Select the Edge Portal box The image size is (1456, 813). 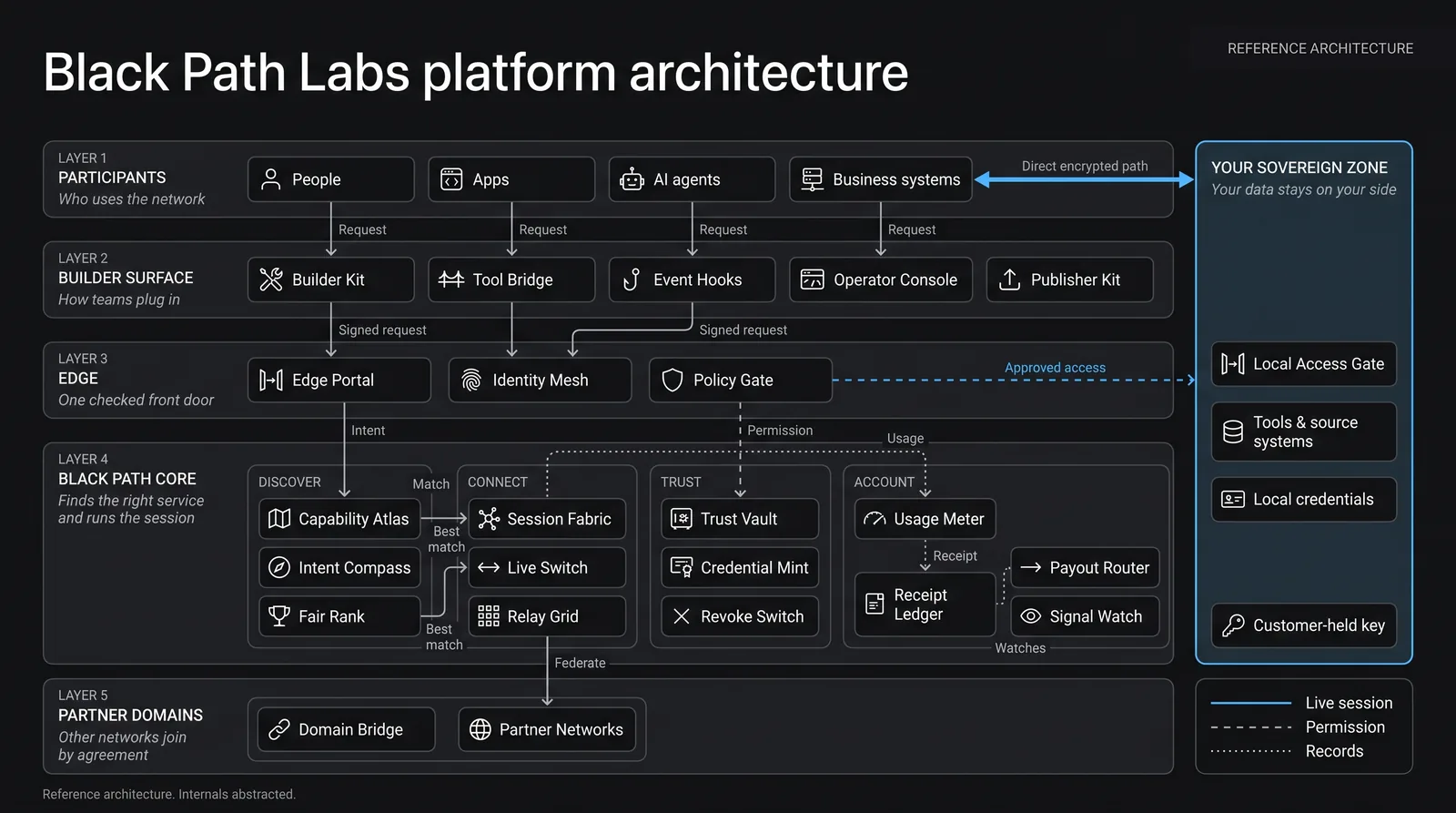click(339, 380)
